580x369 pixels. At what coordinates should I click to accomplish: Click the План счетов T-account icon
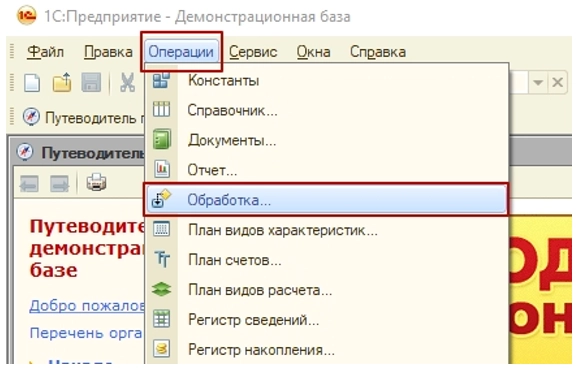tap(162, 259)
